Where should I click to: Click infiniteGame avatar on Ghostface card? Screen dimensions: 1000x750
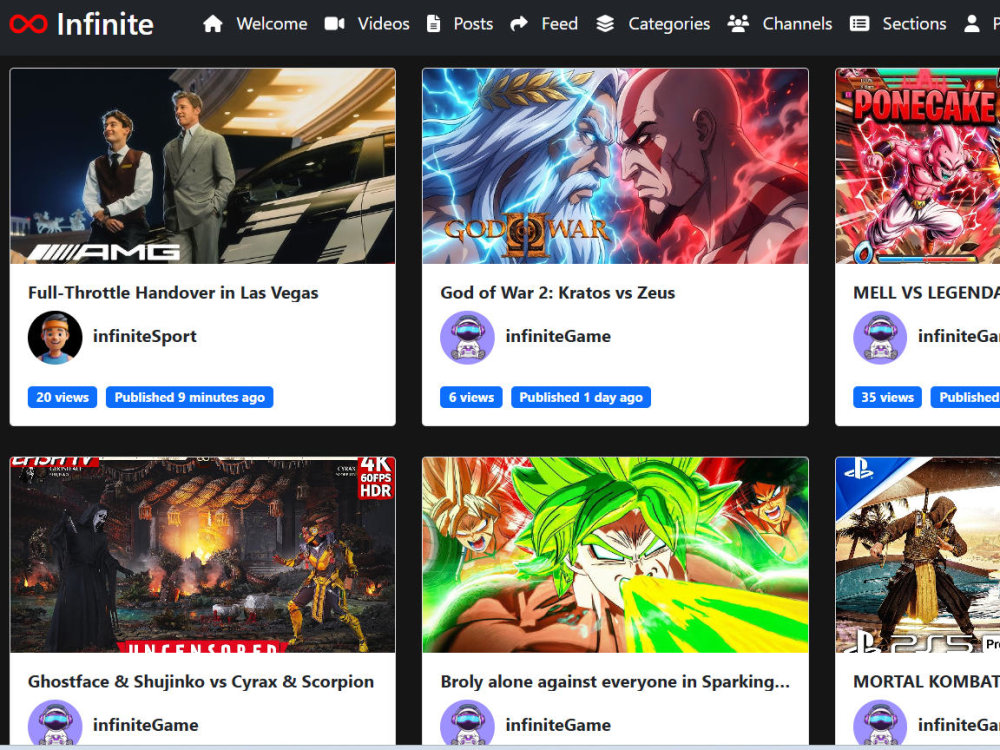[55, 724]
